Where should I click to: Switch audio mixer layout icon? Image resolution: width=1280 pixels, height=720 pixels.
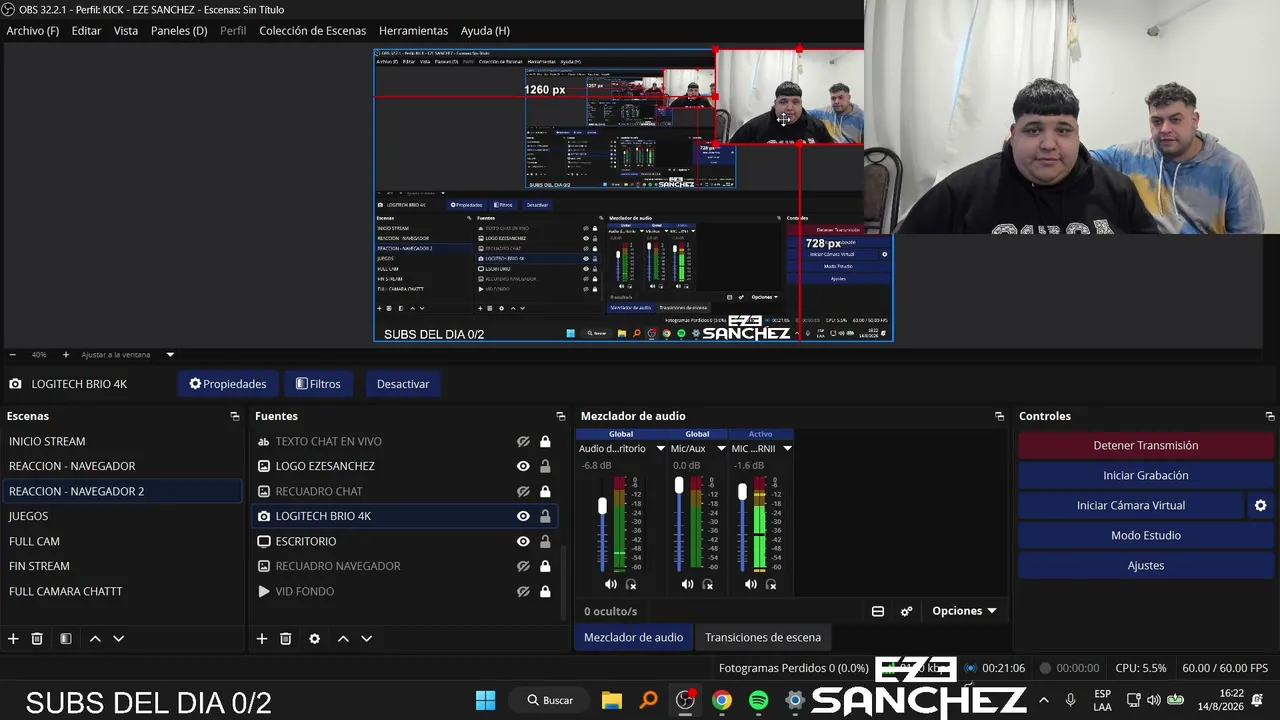coord(878,611)
